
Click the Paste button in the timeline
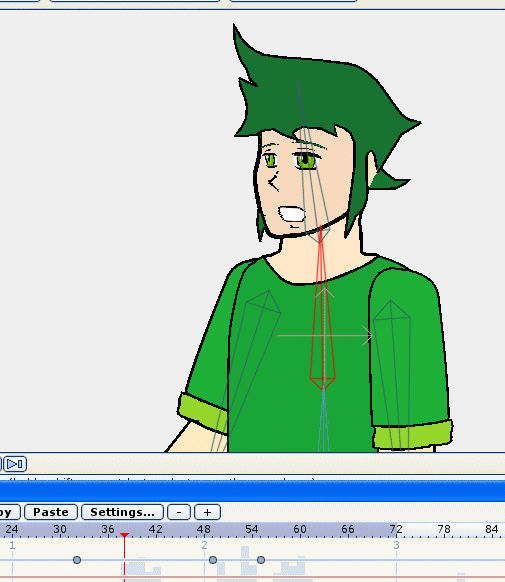(51, 512)
